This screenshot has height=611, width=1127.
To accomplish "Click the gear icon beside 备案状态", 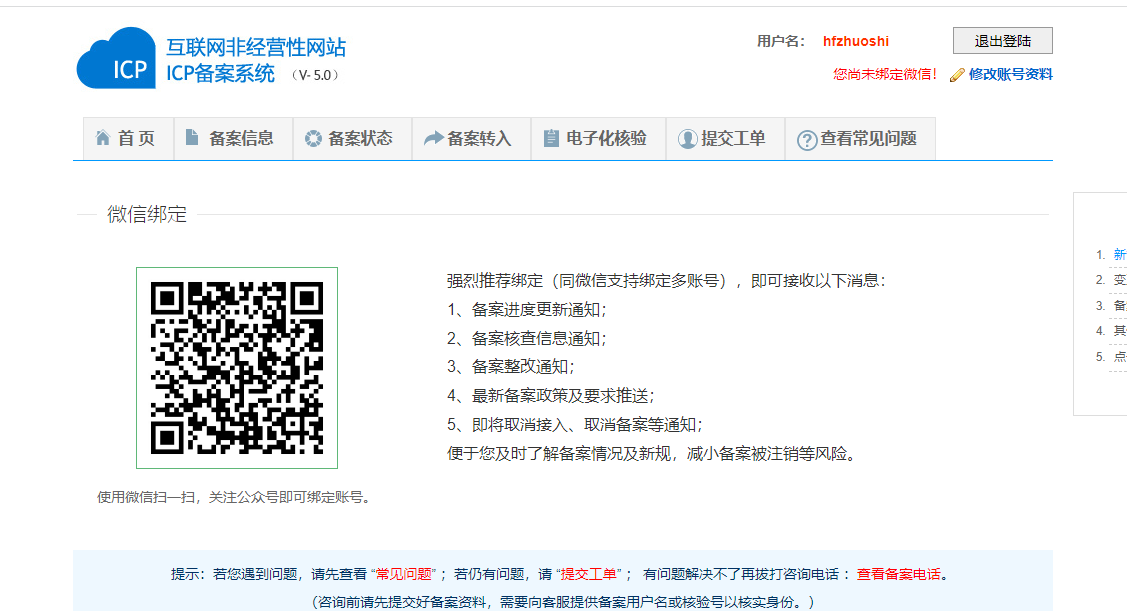I will 313,139.
